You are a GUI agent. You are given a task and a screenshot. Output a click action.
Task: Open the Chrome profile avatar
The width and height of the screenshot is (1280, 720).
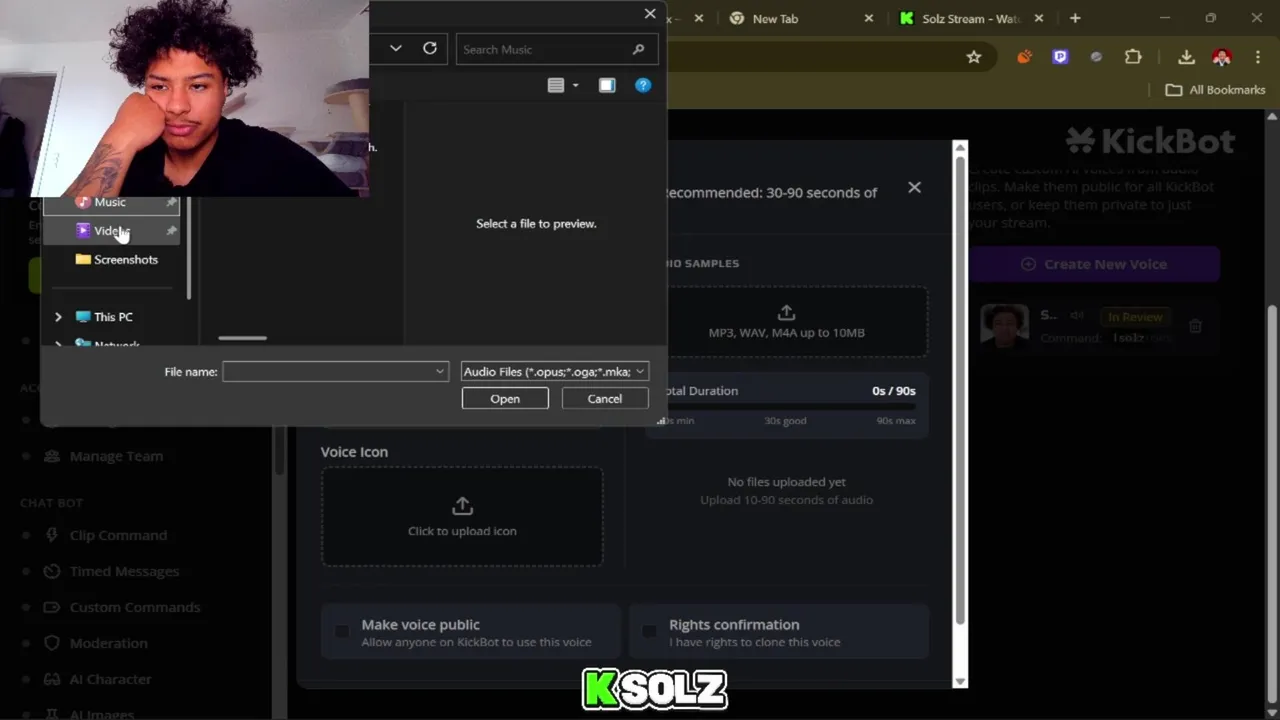1221,57
